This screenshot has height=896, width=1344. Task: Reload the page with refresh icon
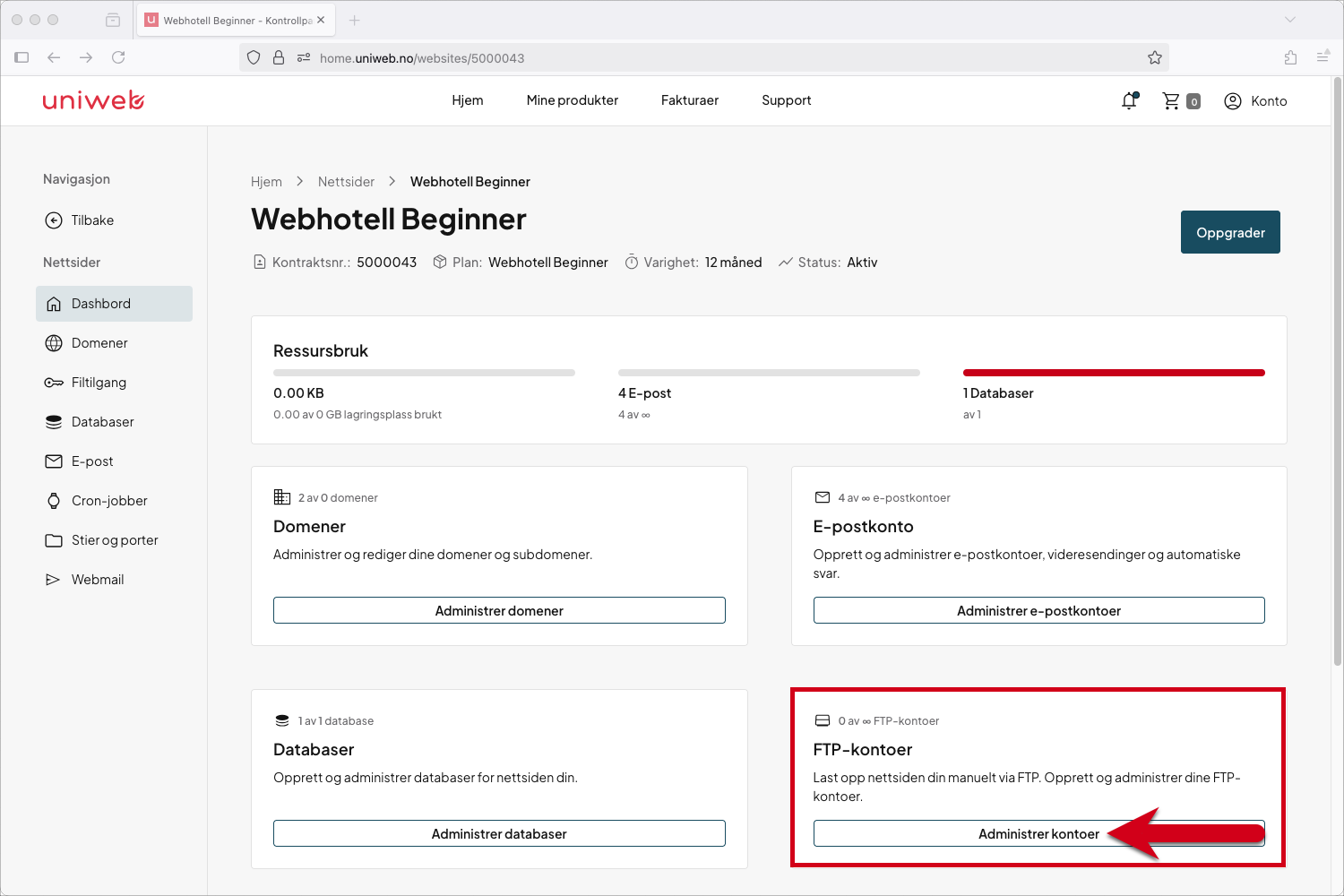pos(118,57)
